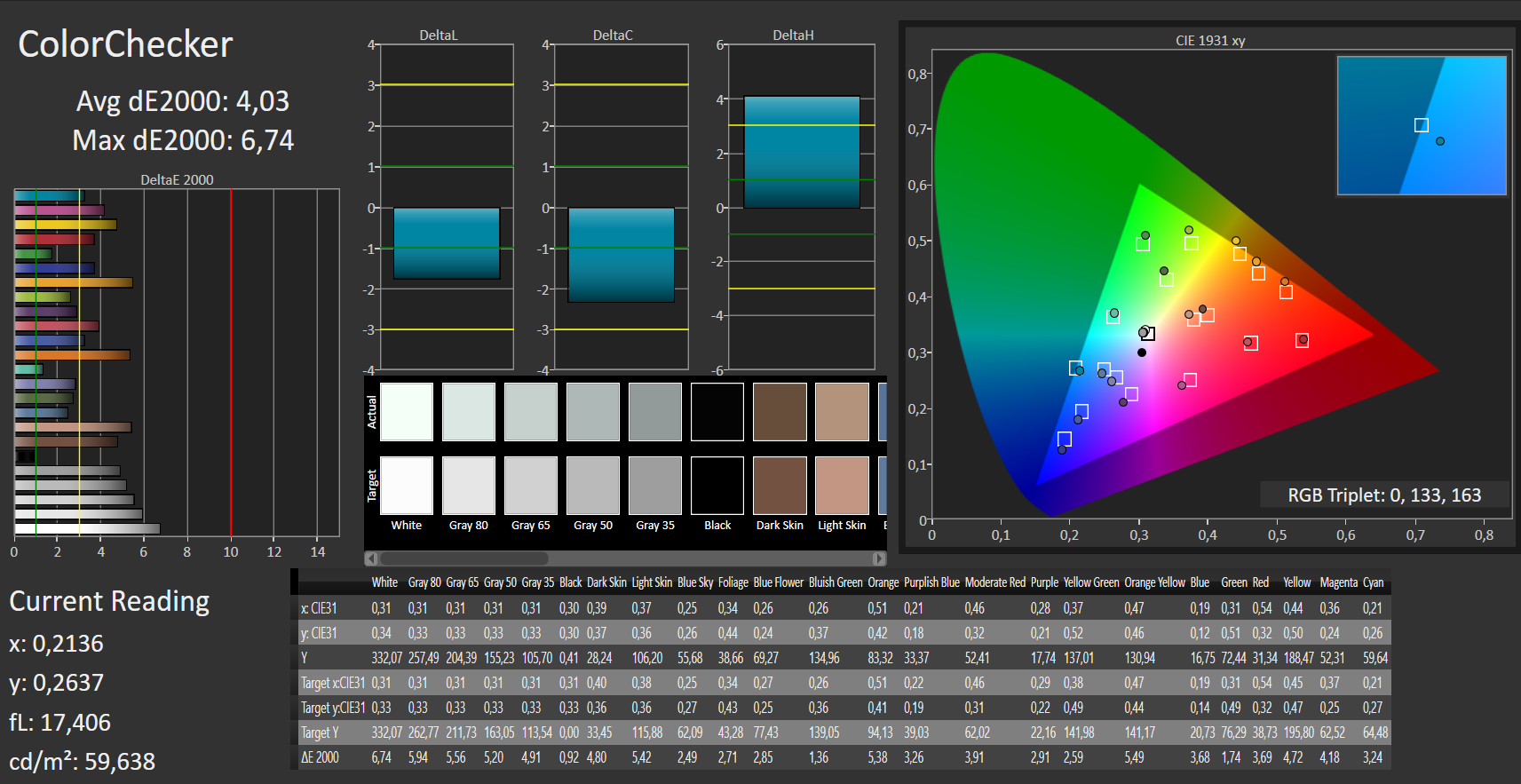Select the Actual Gray 35 swatch
This screenshot has width=1521, height=784.
(x=655, y=412)
